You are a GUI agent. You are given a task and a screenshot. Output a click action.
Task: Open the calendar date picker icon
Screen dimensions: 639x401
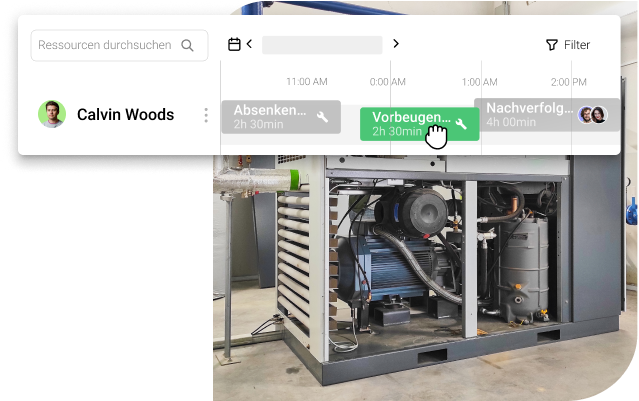[x=234, y=44]
